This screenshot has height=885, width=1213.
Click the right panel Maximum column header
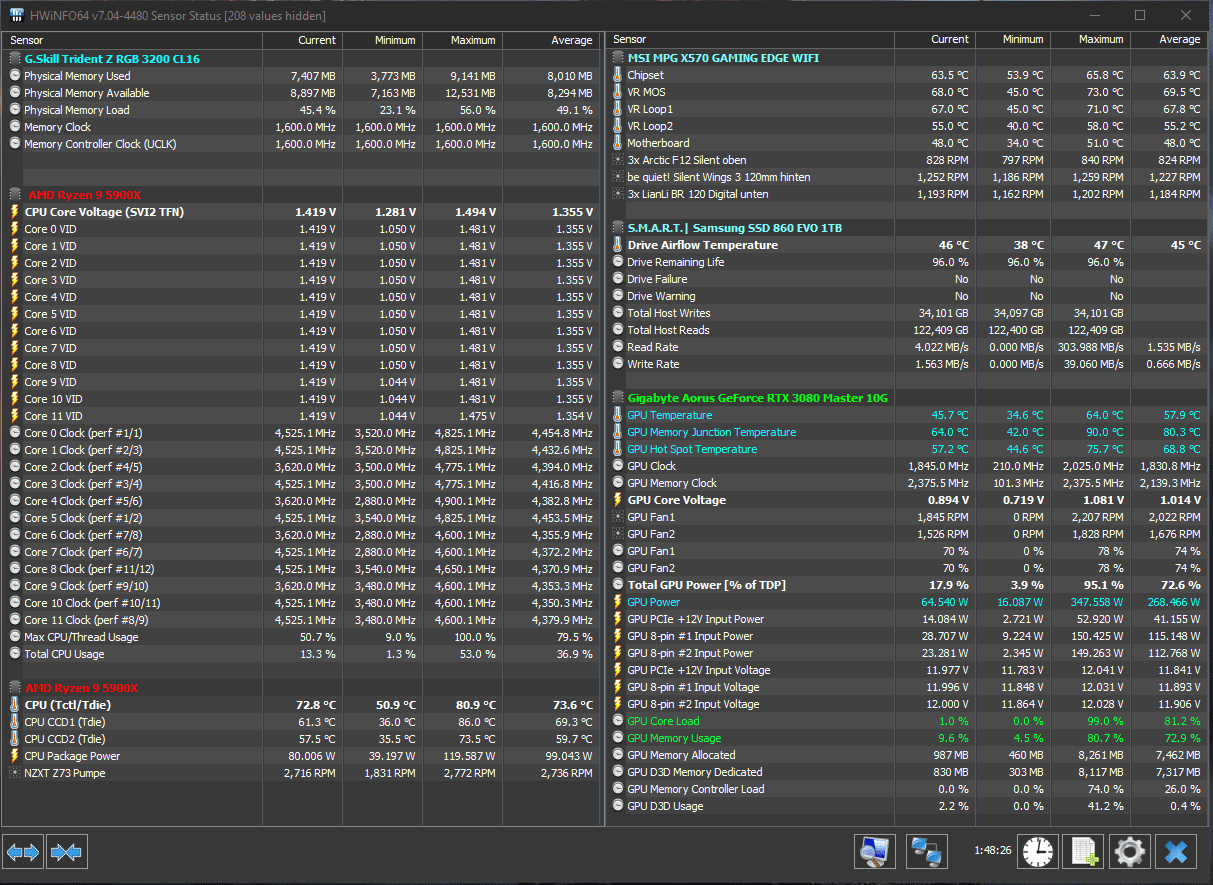pyautogui.click(x=1091, y=40)
